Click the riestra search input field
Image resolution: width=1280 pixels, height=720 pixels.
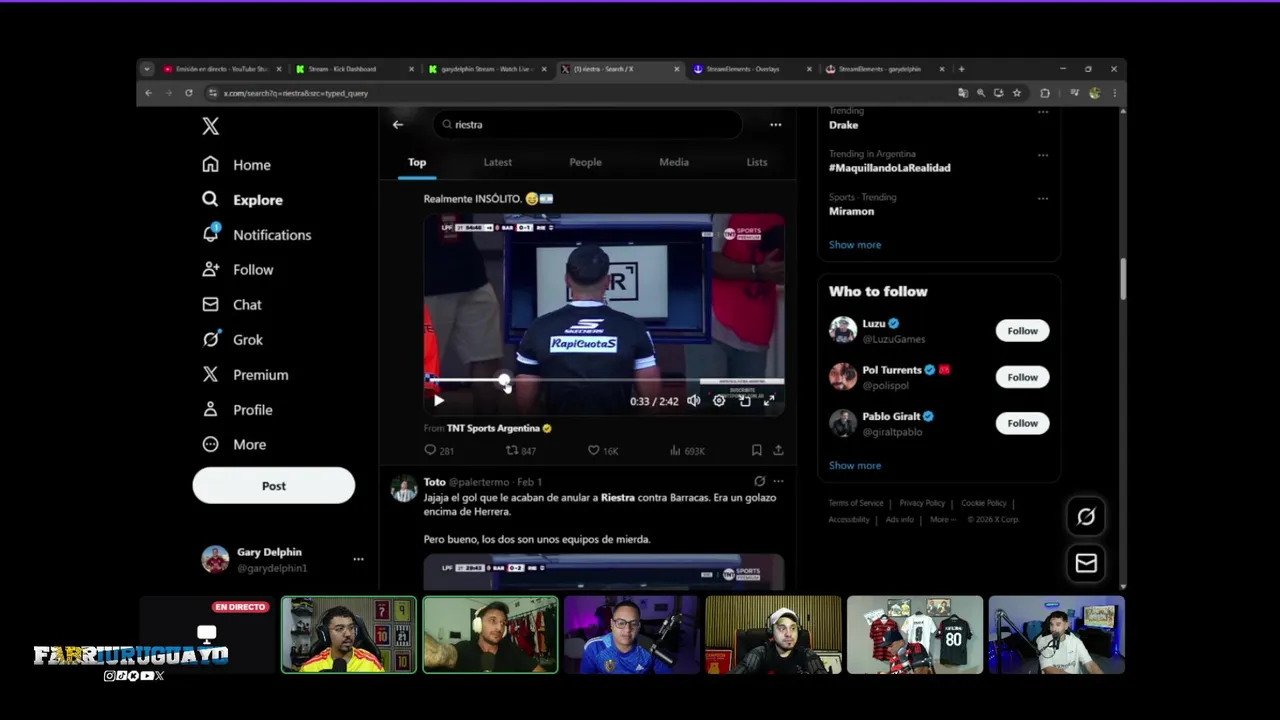coord(588,125)
